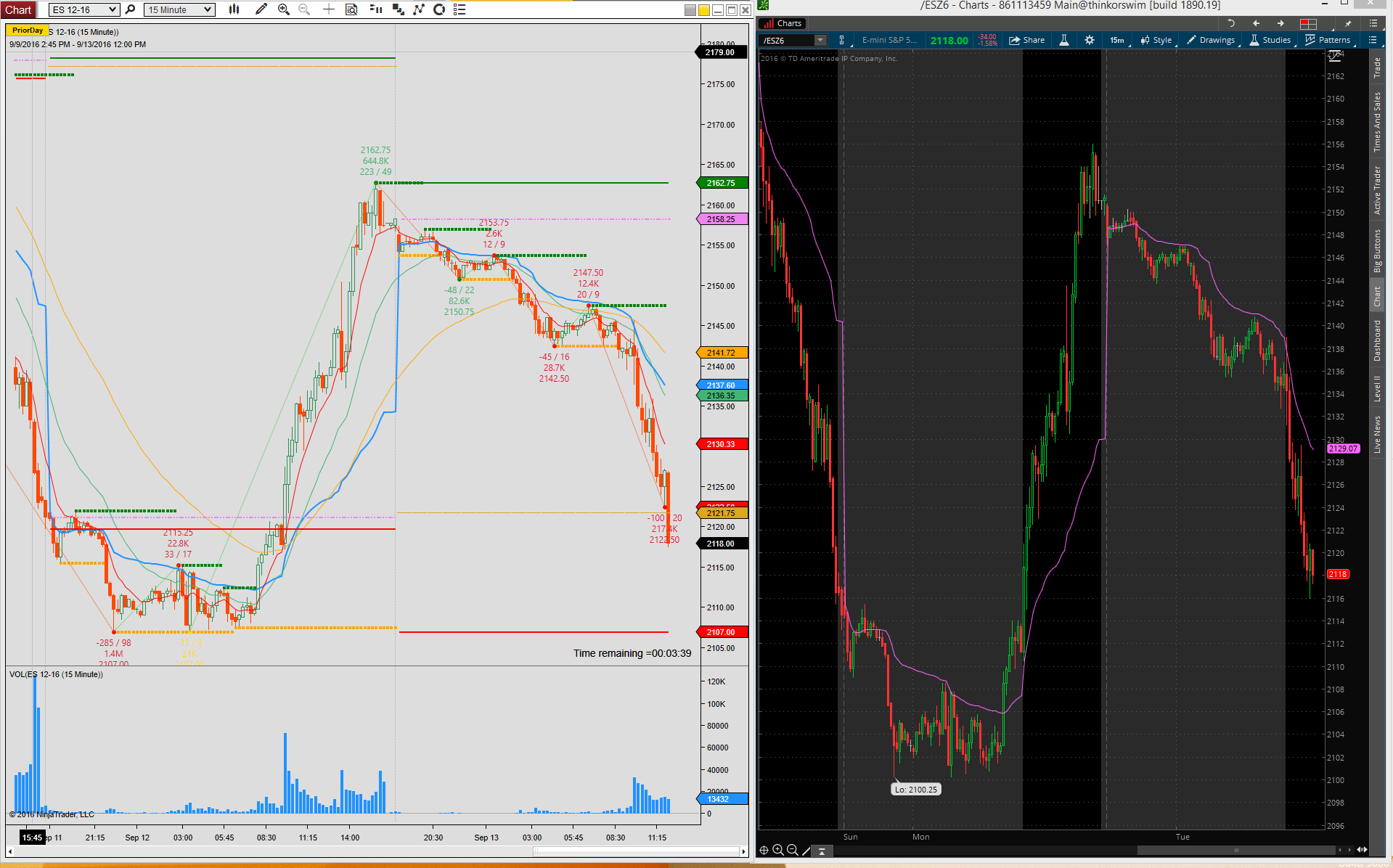Click the symbol link clip icon
The height and width of the screenshot is (868, 1393).
842,41
